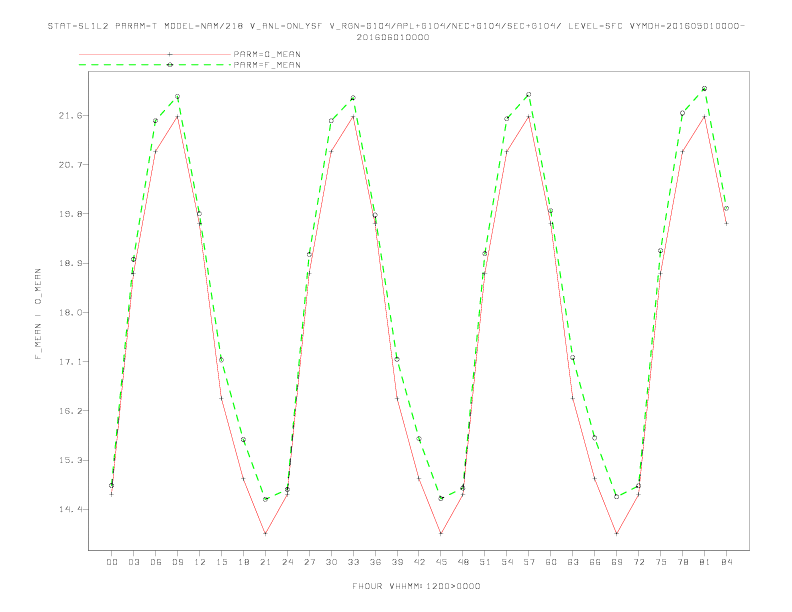Click the x-axis tick label 51

tap(485, 562)
